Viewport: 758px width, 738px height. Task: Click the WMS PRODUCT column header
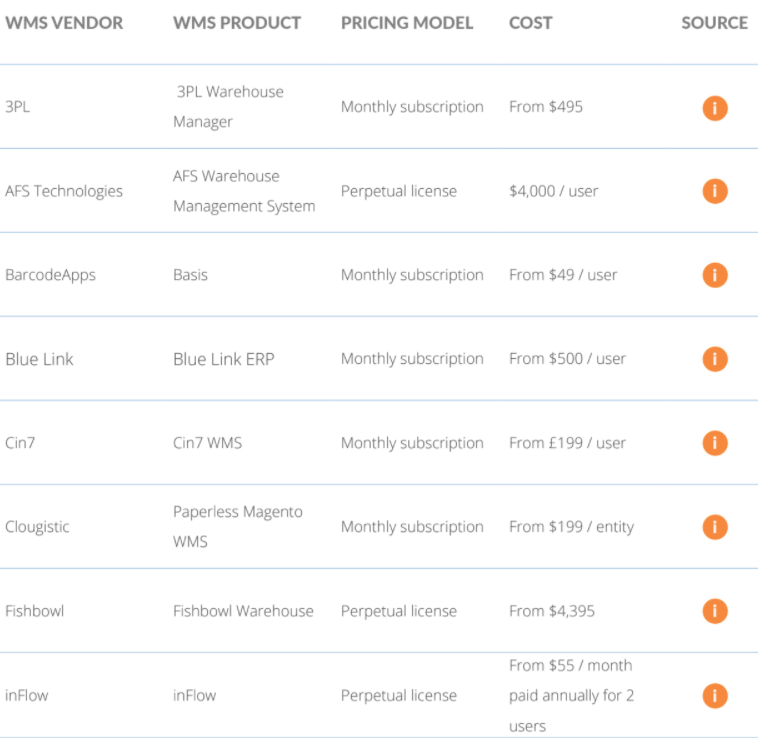[x=237, y=23]
